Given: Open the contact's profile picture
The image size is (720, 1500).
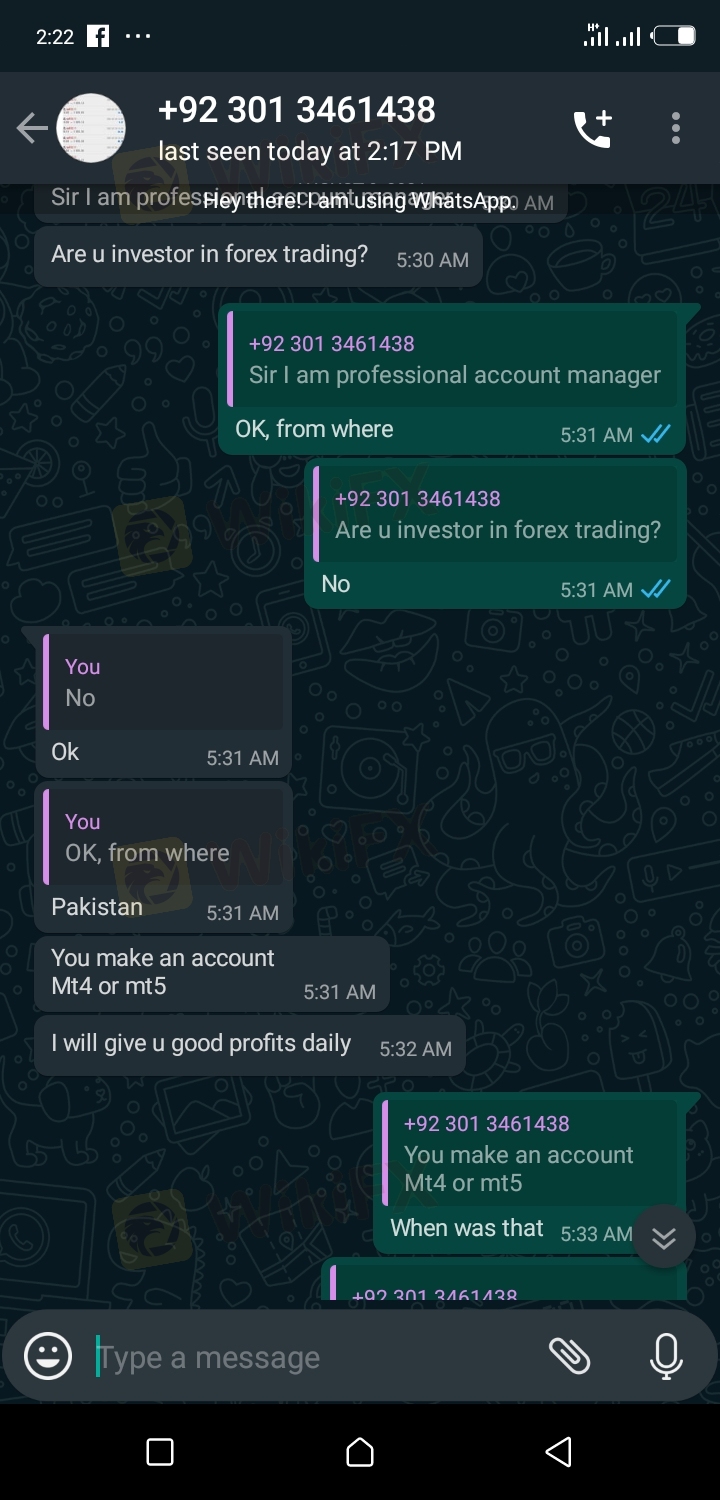Looking at the screenshot, I should pyautogui.click(x=91, y=128).
